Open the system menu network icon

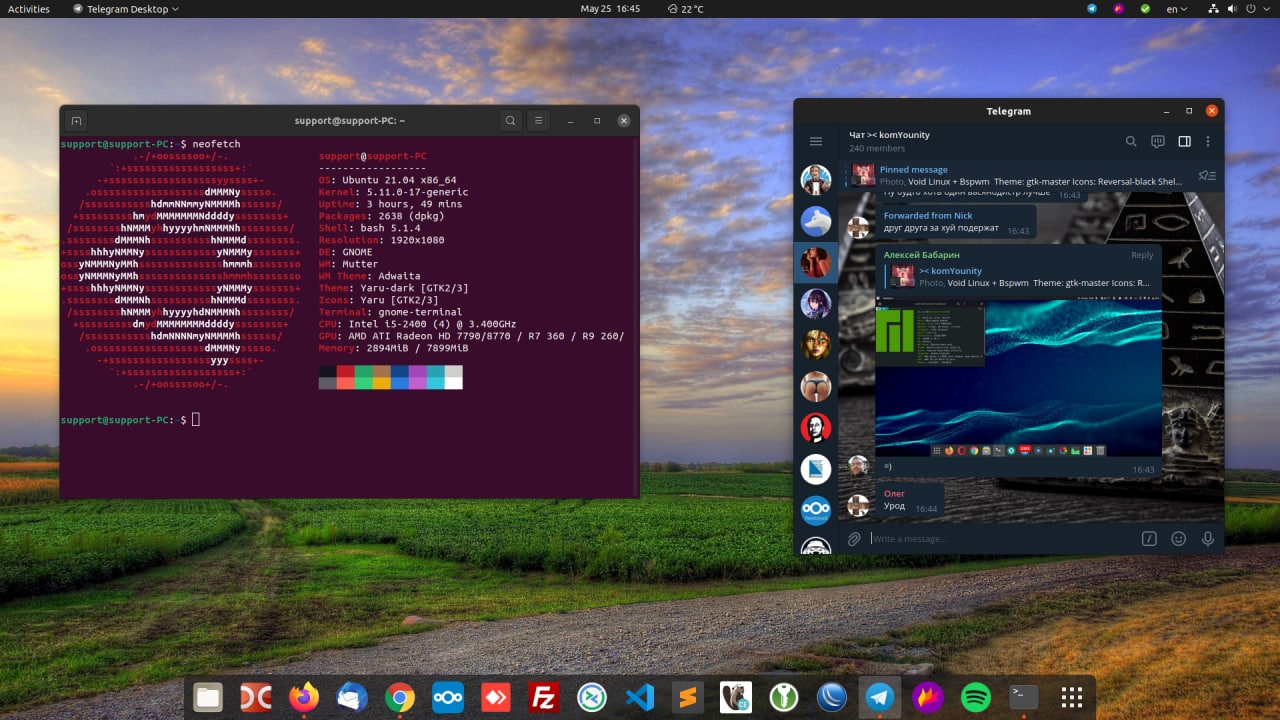1213,9
